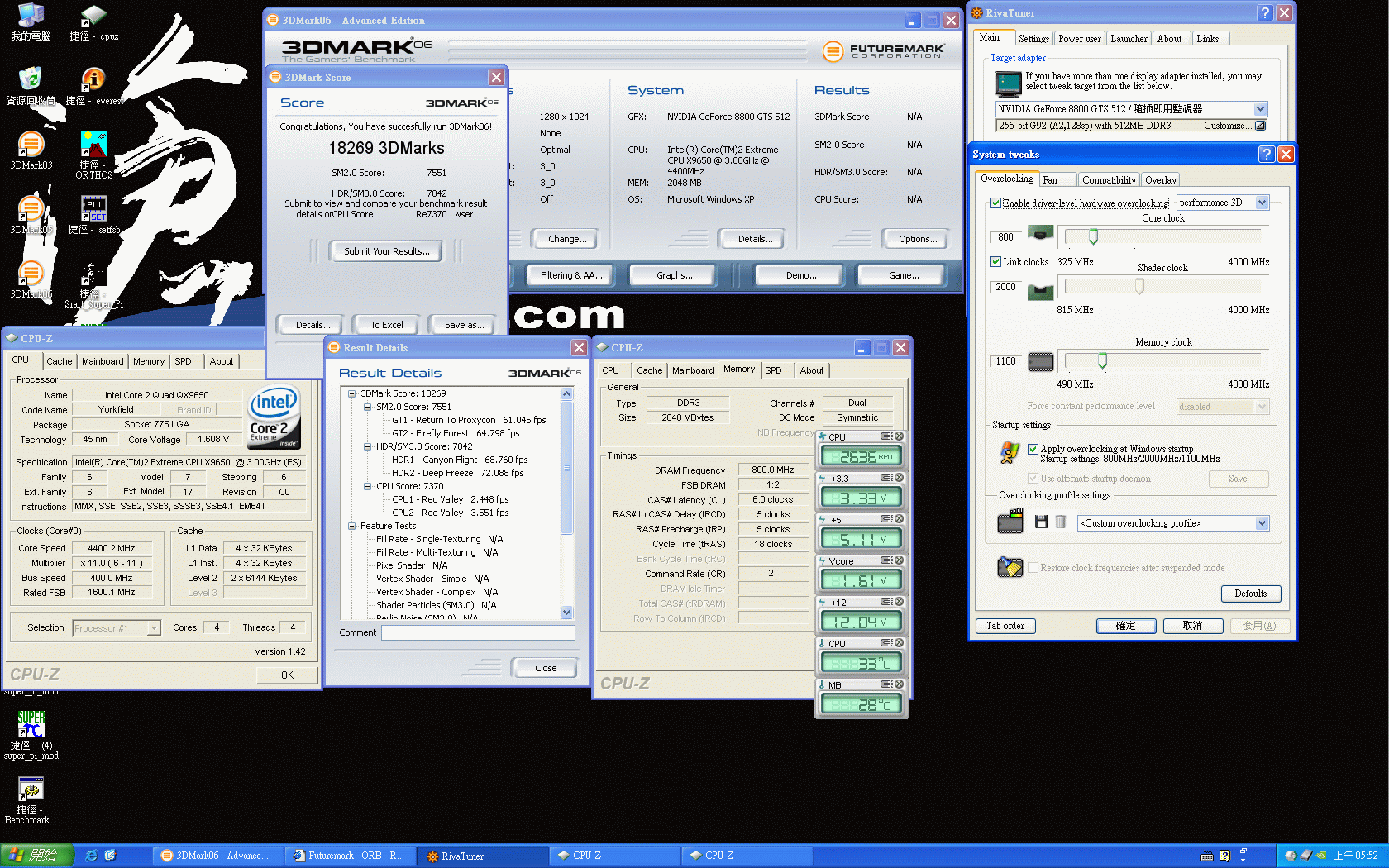Screen dimensions: 1389x868
Task: Click the To Excel button
Action: (386, 325)
